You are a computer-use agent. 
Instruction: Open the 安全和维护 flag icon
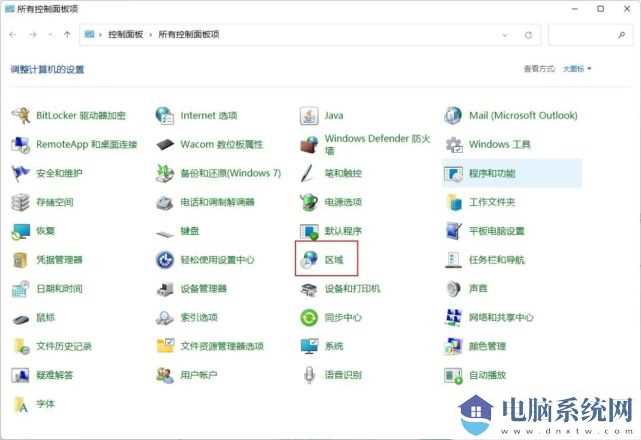(20, 173)
